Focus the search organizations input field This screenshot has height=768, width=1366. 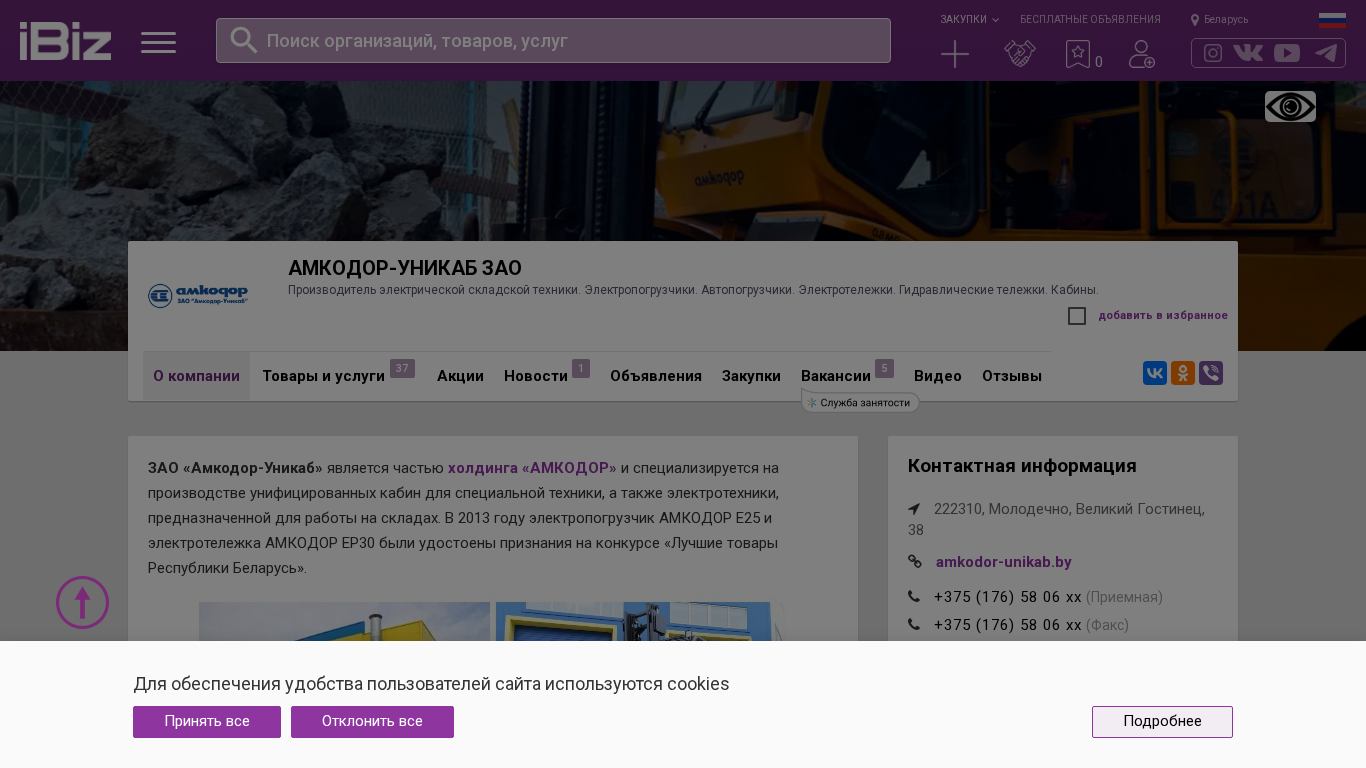point(553,40)
